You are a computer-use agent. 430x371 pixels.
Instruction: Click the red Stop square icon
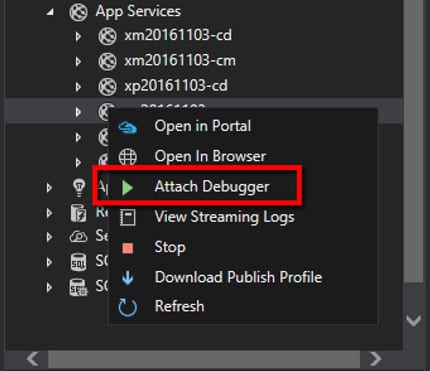128,248
